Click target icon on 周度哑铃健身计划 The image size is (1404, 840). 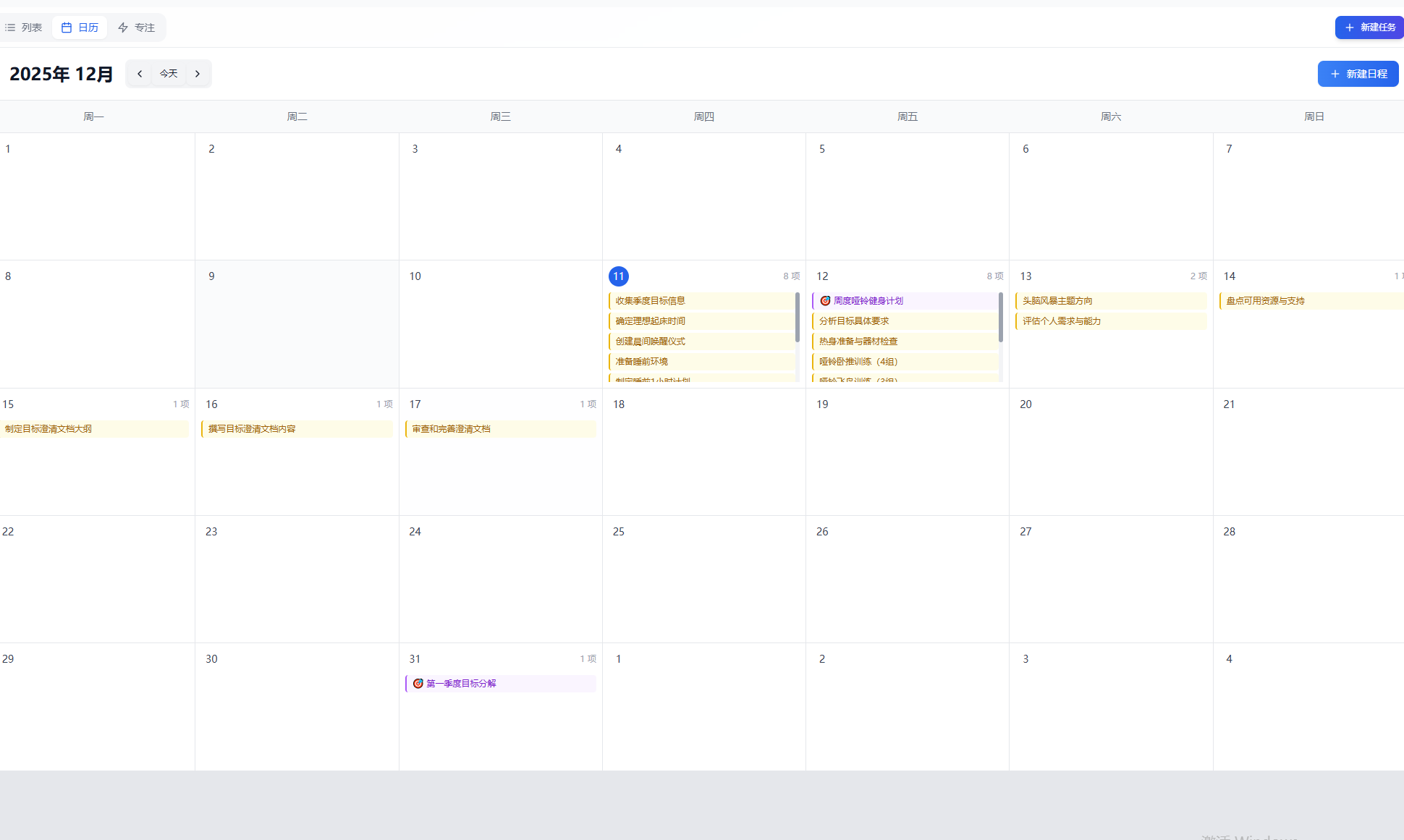coord(825,301)
